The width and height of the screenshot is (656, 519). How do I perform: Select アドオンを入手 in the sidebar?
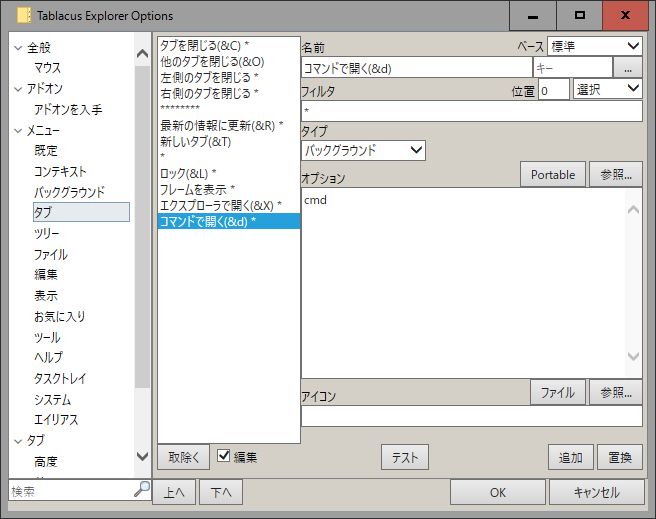point(68,109)
